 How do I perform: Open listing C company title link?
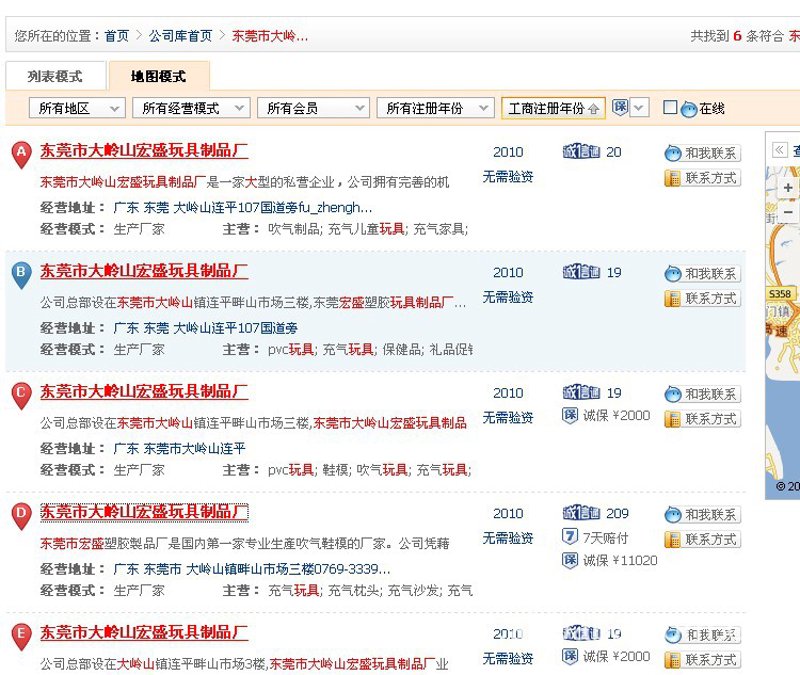(x=144, y=391)
